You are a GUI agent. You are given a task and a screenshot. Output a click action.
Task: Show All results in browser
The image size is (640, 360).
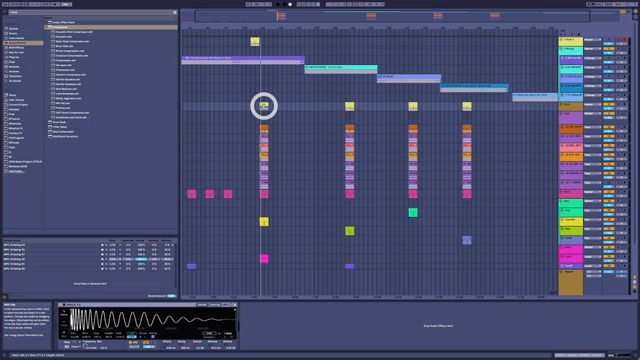15,81
